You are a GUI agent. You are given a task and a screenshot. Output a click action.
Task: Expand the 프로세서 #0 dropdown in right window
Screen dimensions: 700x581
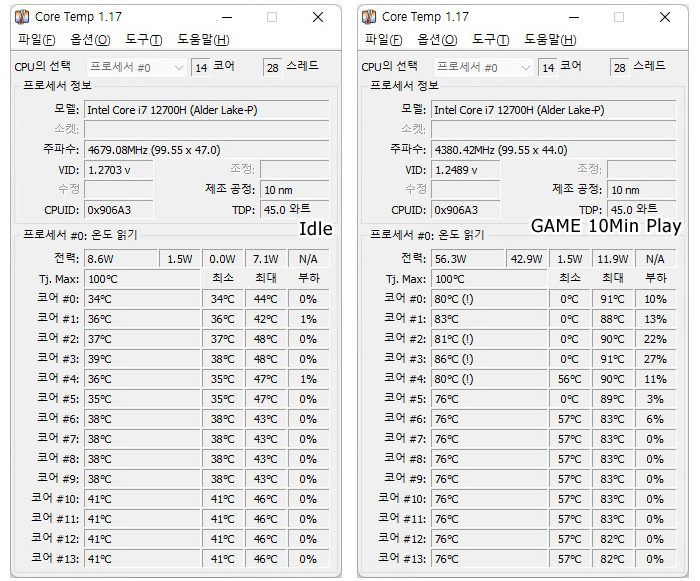click(x=483, y=67)
